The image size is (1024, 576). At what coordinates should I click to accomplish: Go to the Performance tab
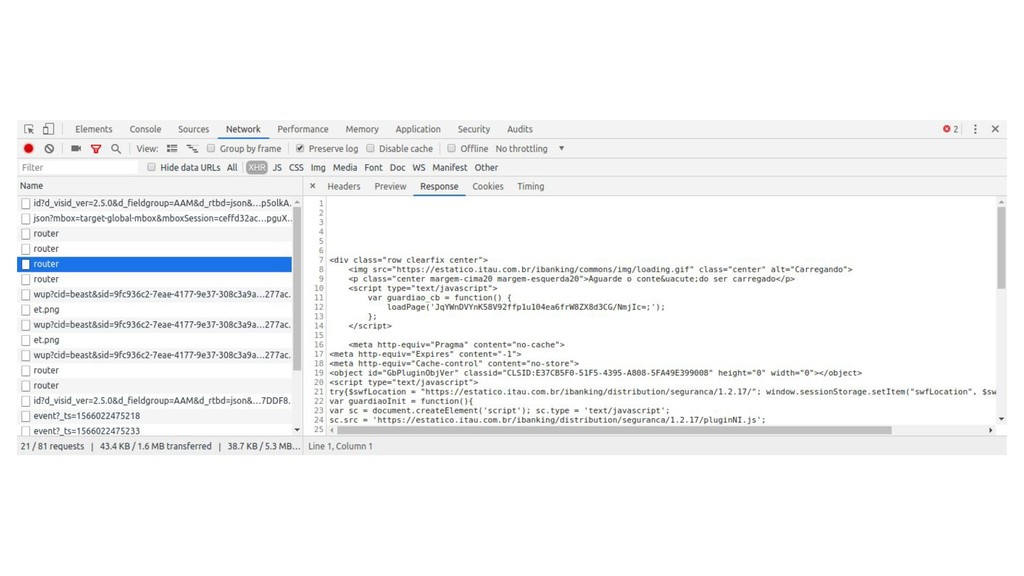click(x=302, y=129)
